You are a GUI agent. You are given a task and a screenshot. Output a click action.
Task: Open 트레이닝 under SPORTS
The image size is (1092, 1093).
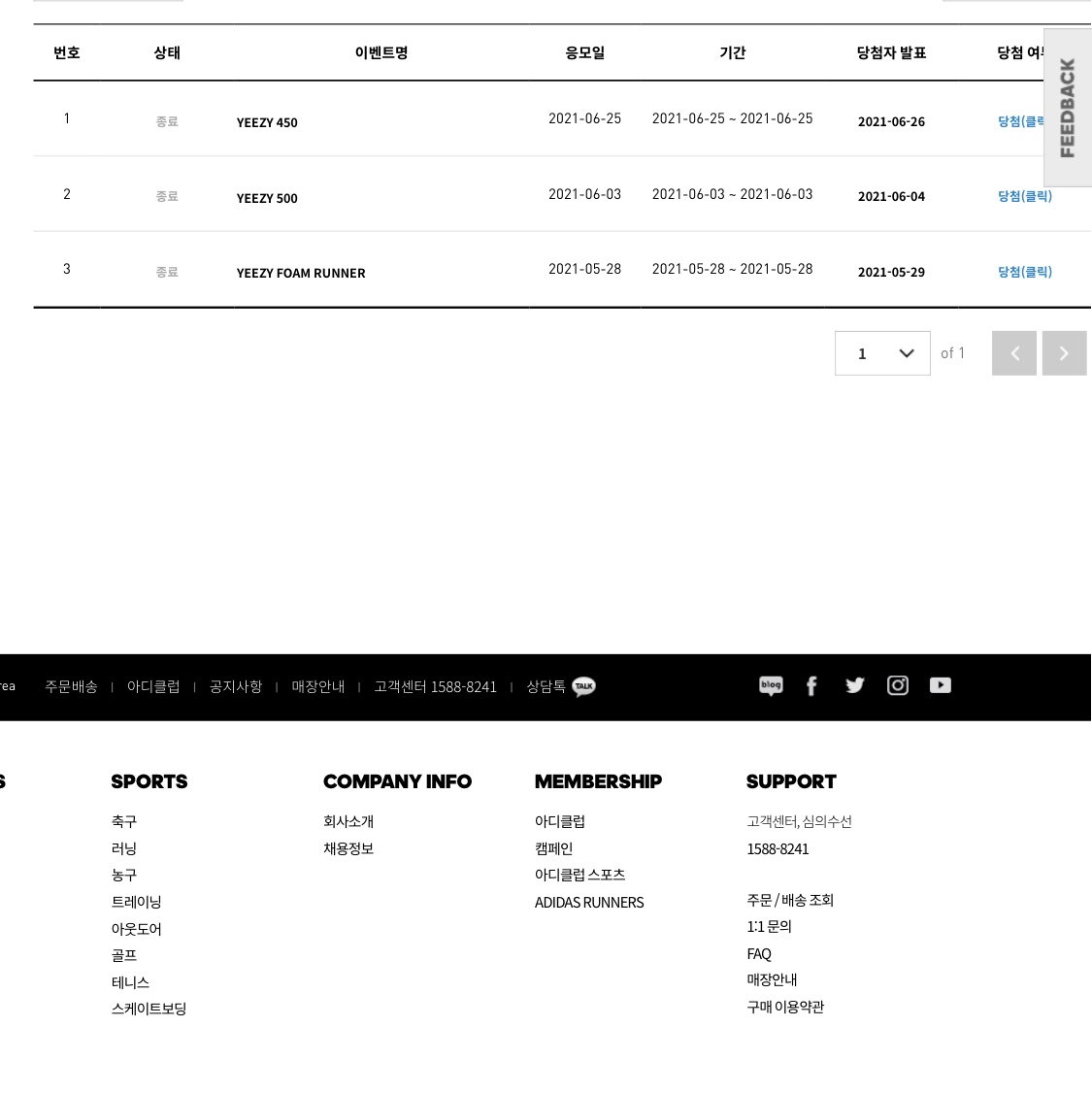pyautogui.click(x=137, y=902)
